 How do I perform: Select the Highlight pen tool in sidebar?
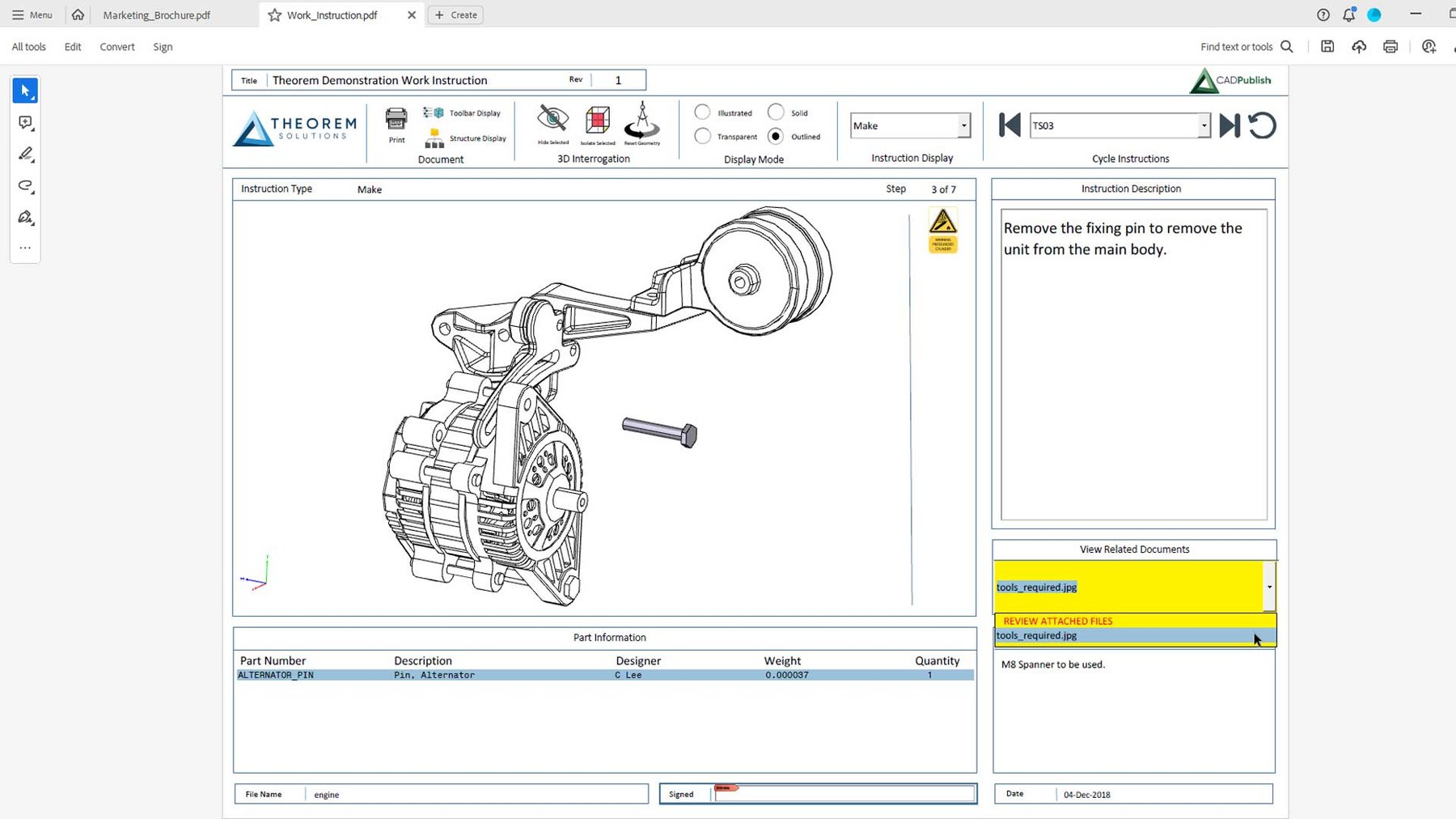(25, 154)
